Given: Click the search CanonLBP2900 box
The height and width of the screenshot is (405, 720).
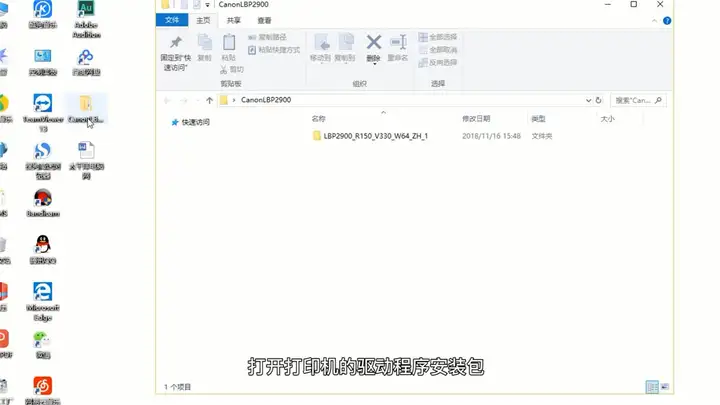Looking at the screenshot, I should coord(638,100).
